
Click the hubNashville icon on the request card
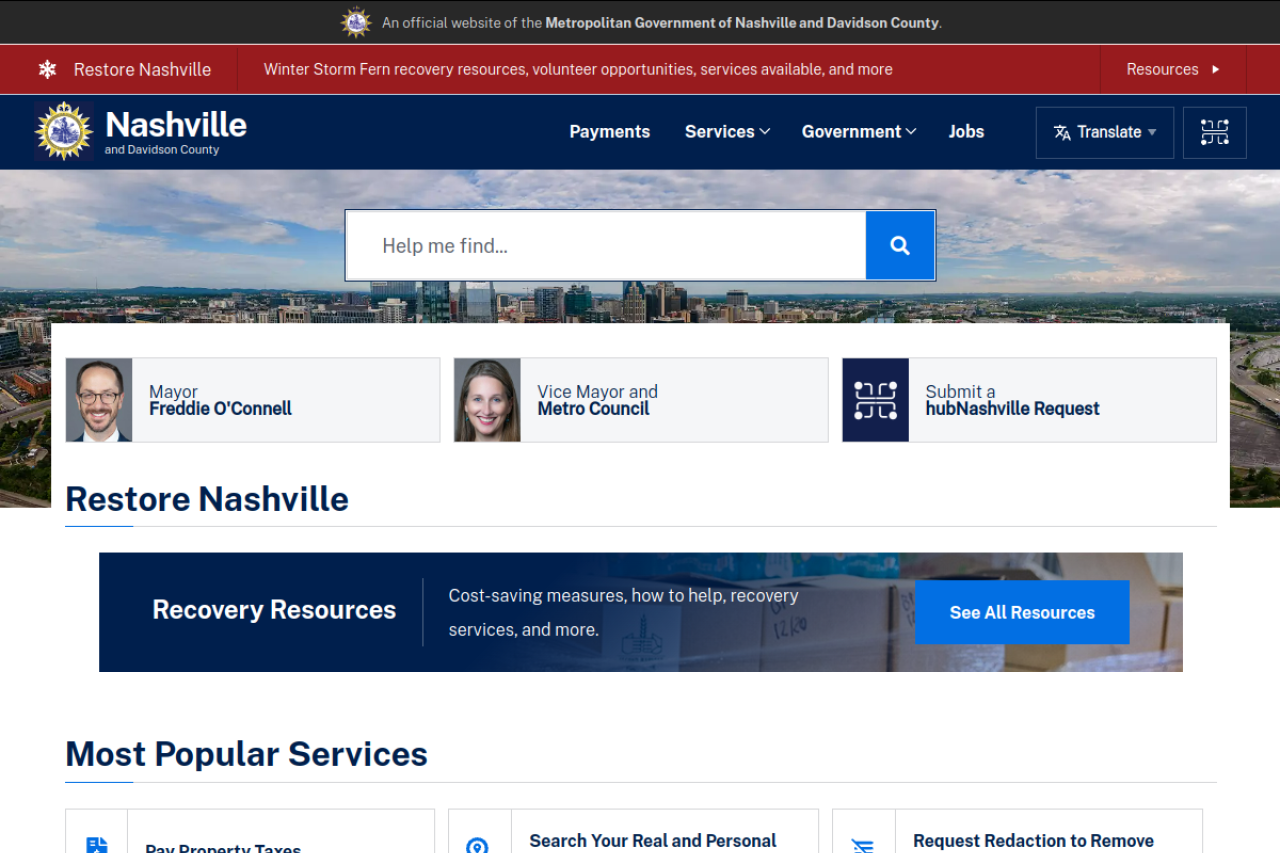click(x=876, y=400)
